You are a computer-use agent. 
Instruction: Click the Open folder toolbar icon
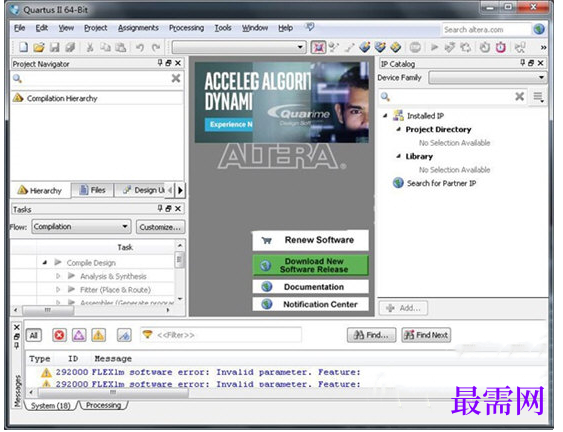pos(39,47)
